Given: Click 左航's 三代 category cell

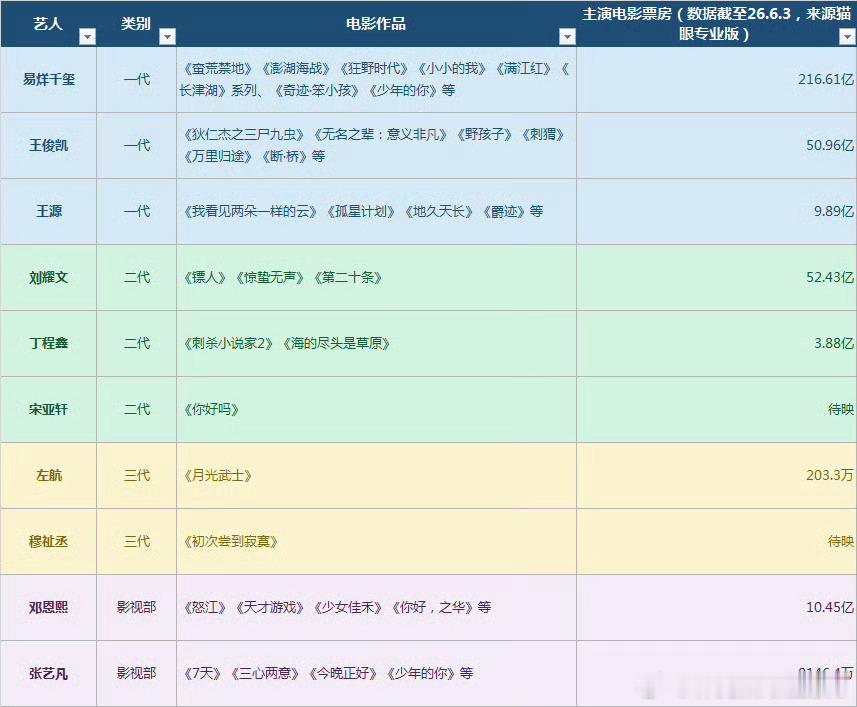Looking at the screenshot, I should (x=137, y=476).
